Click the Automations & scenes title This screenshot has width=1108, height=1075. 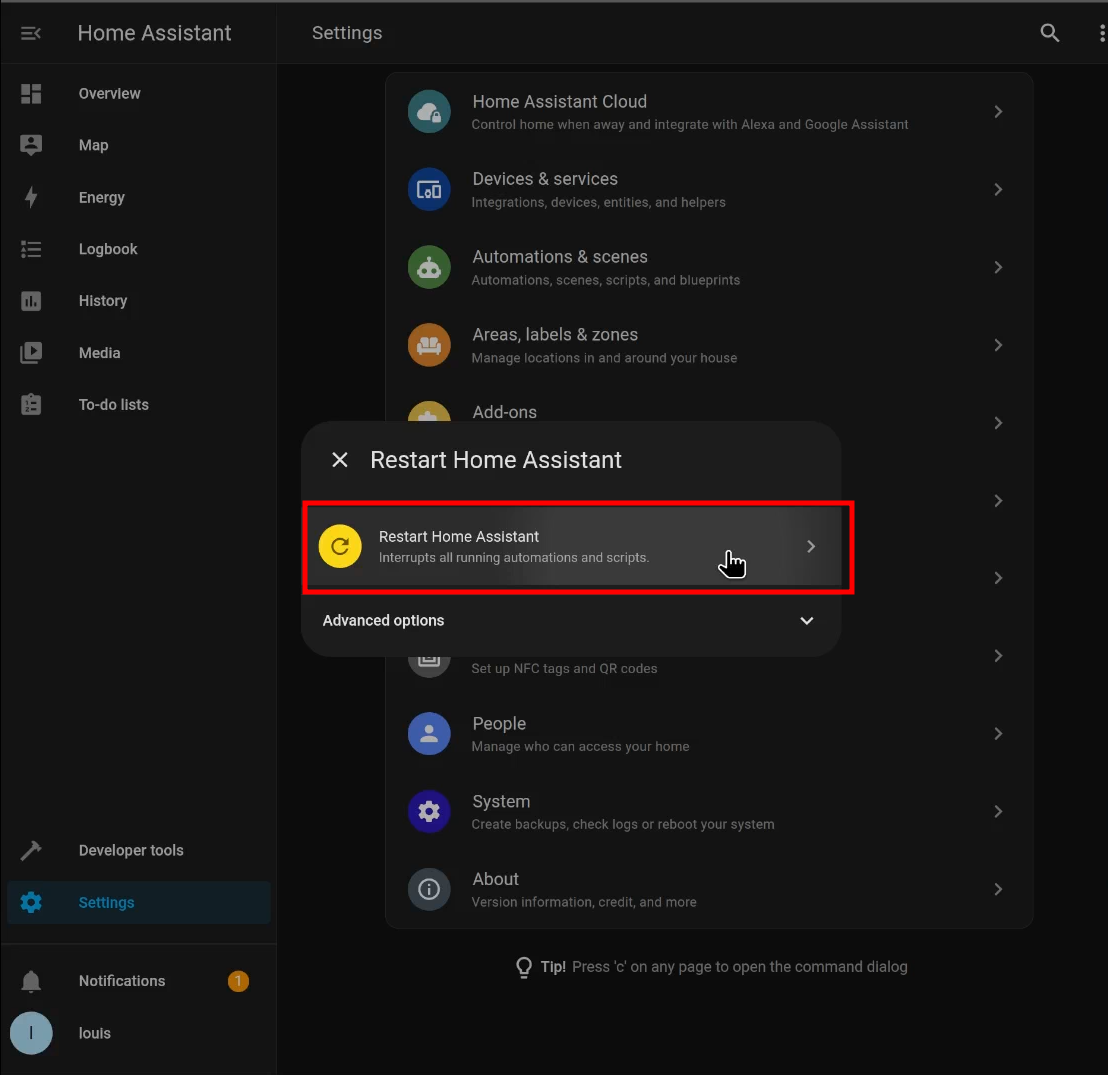pos(560,257)
